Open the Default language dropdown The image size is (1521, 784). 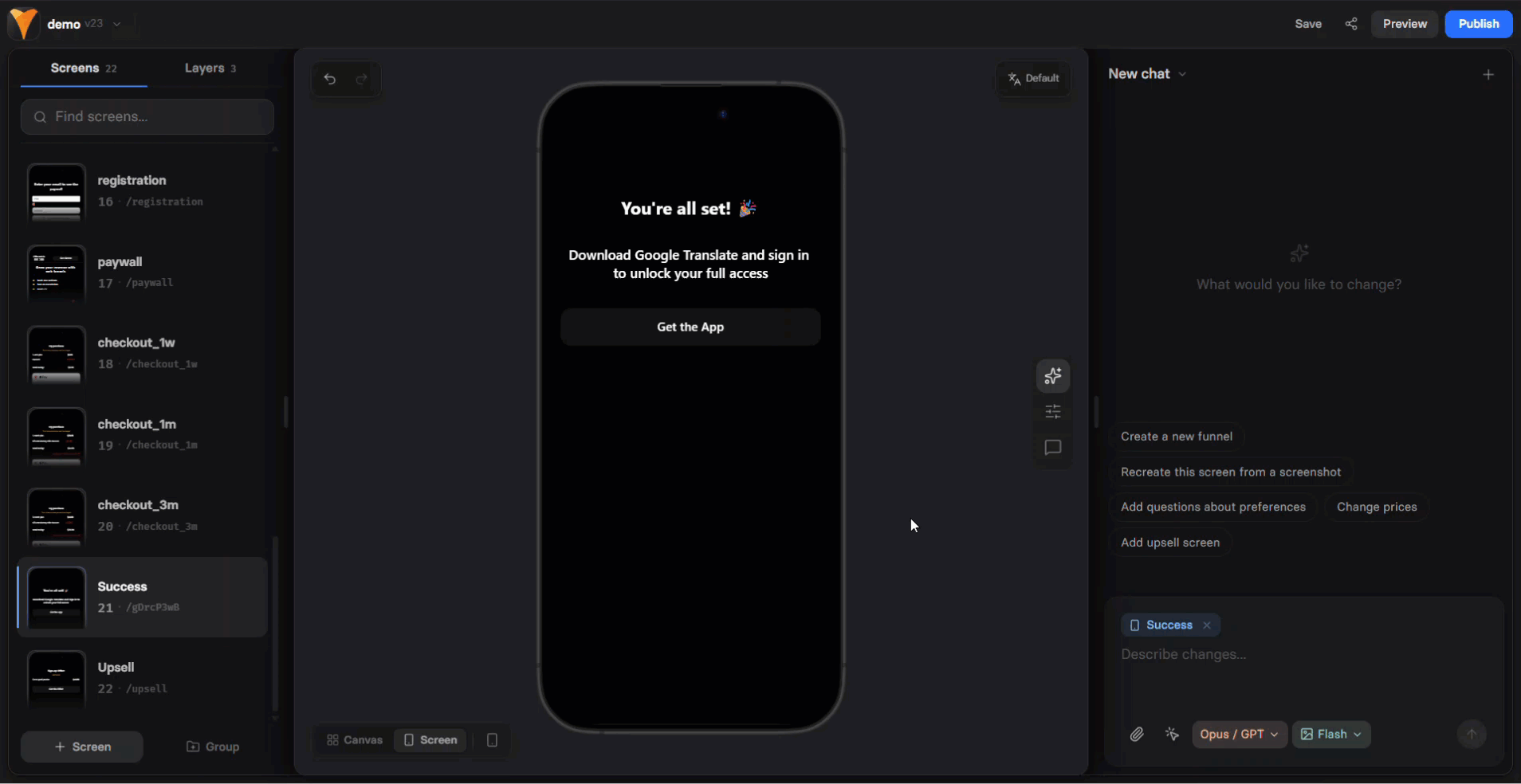[1033, 79]
